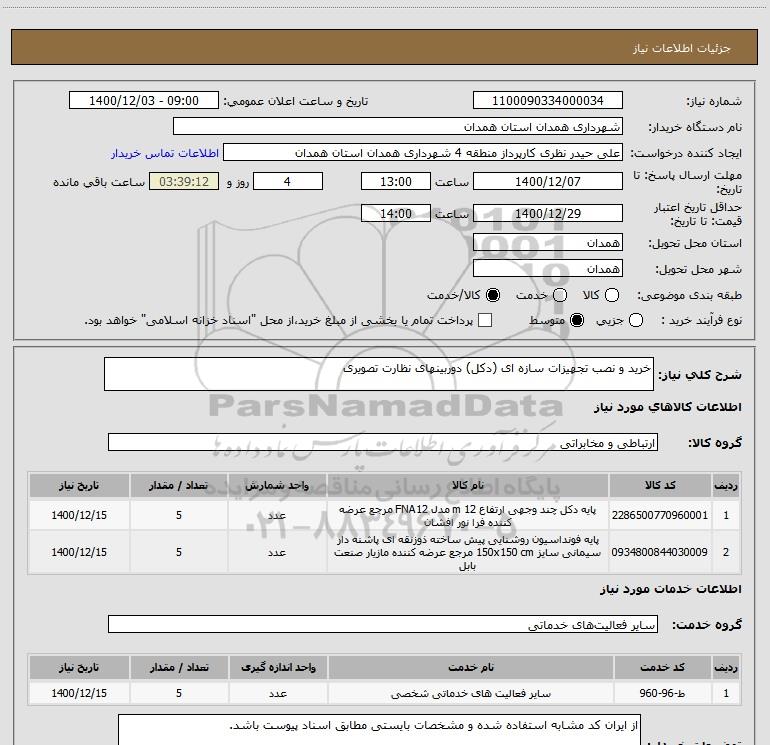Click service name سایر فعالیت های خدماتی شخصی

click(470, 693)
